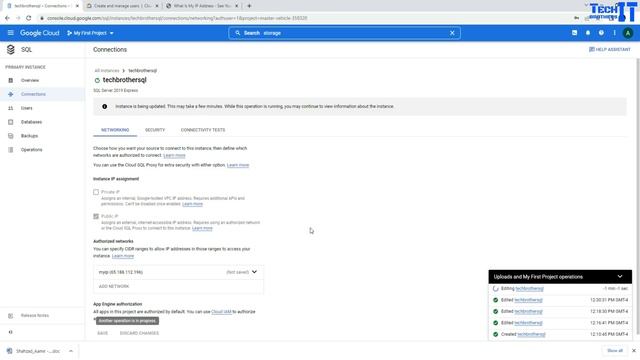The height and width of the screenshot is (360, 640).
Task: Open a new browser tab with plus icon
Action: [249, 6]
